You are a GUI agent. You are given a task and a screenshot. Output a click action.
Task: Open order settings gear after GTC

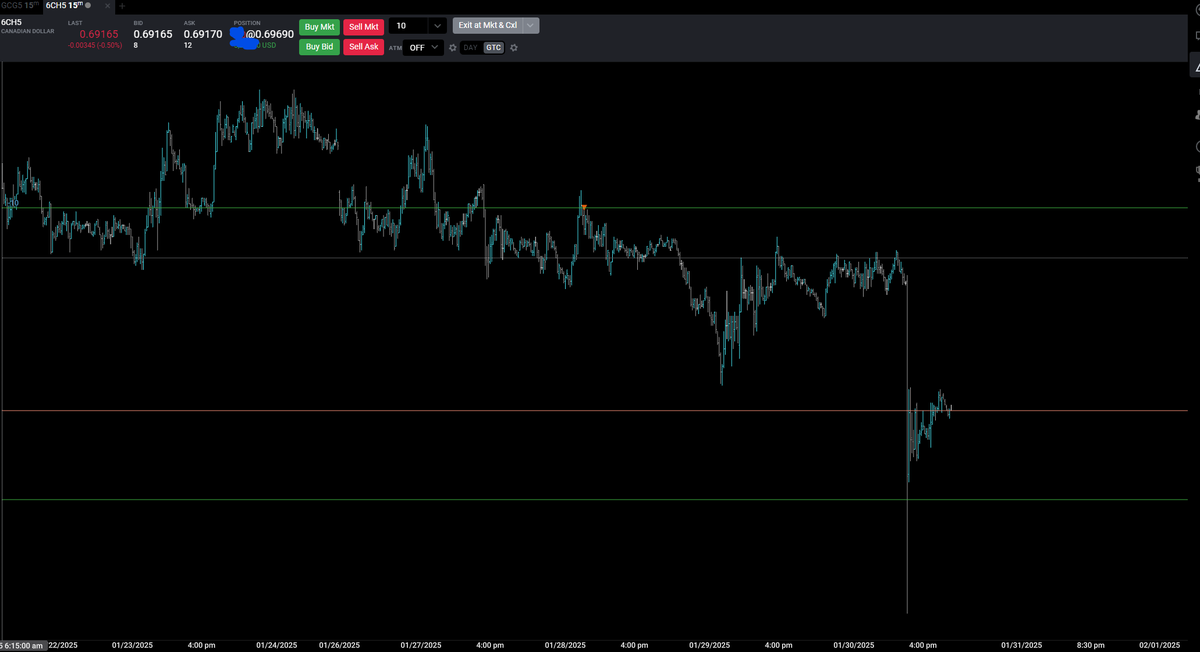514,47
